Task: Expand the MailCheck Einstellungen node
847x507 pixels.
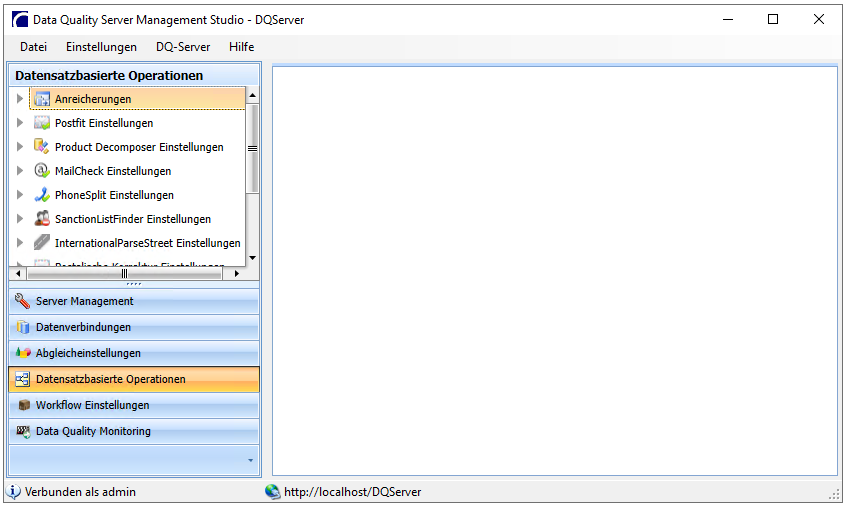Action: tap(19, 171)
